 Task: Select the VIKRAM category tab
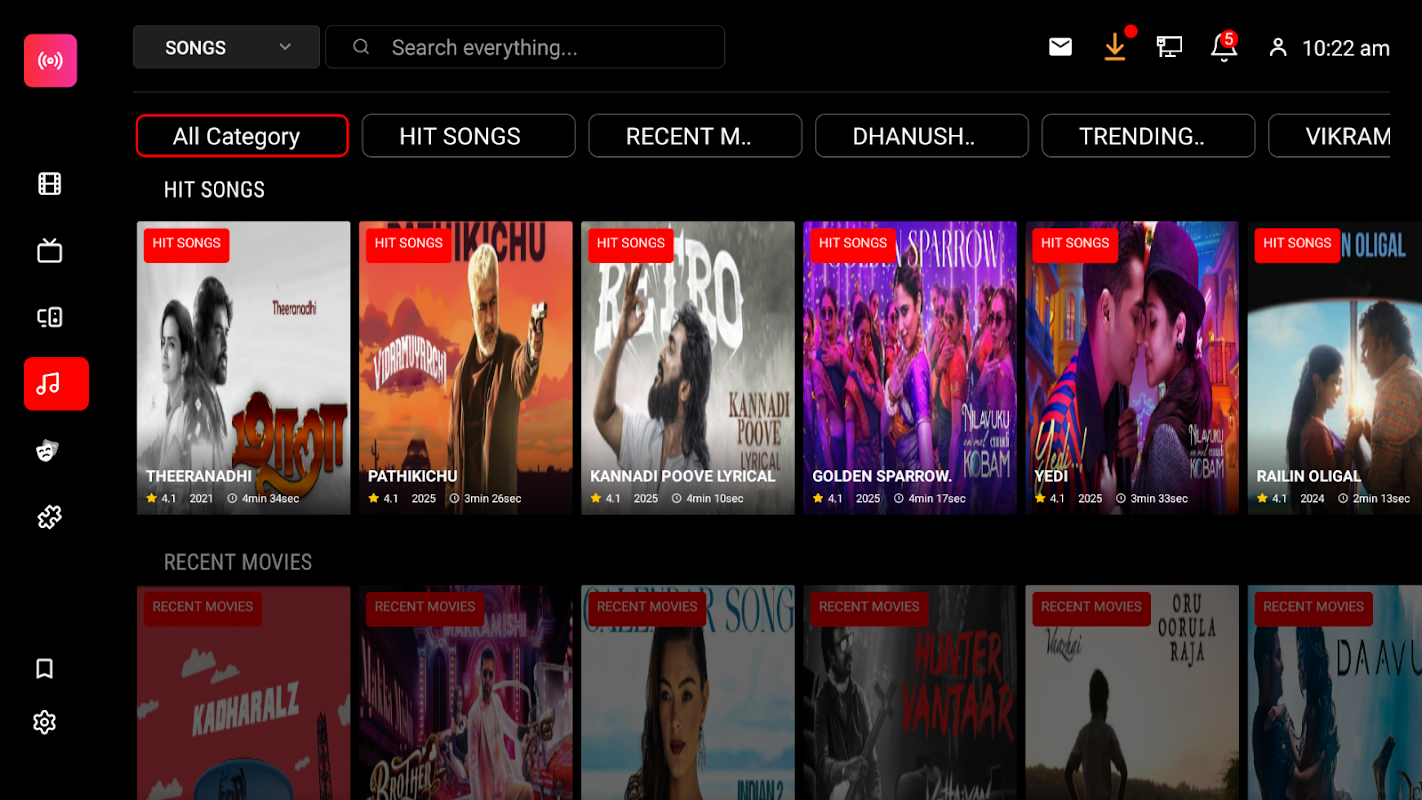click(1329, 136)
